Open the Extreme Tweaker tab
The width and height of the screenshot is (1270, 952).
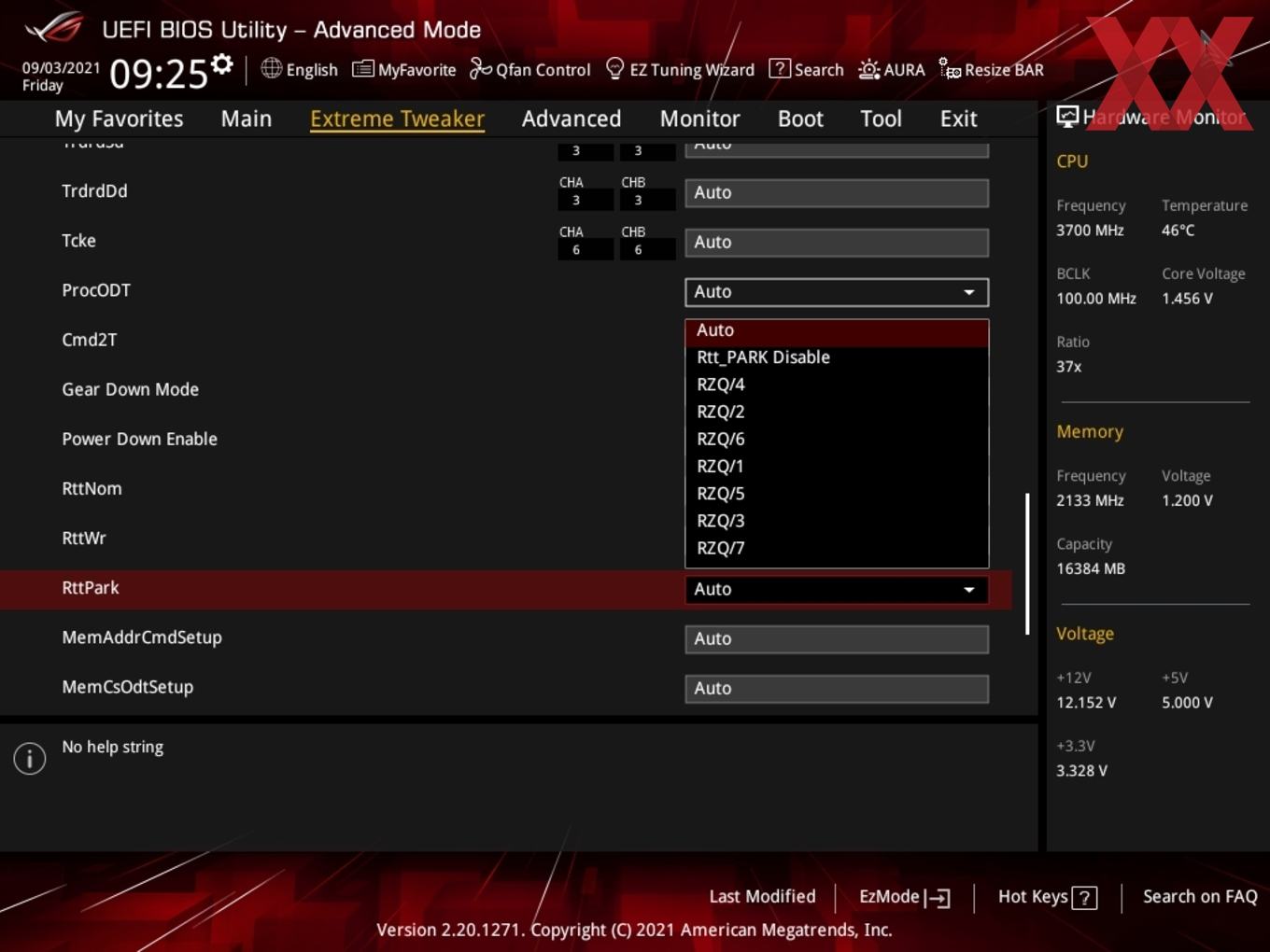coord(397,119)
